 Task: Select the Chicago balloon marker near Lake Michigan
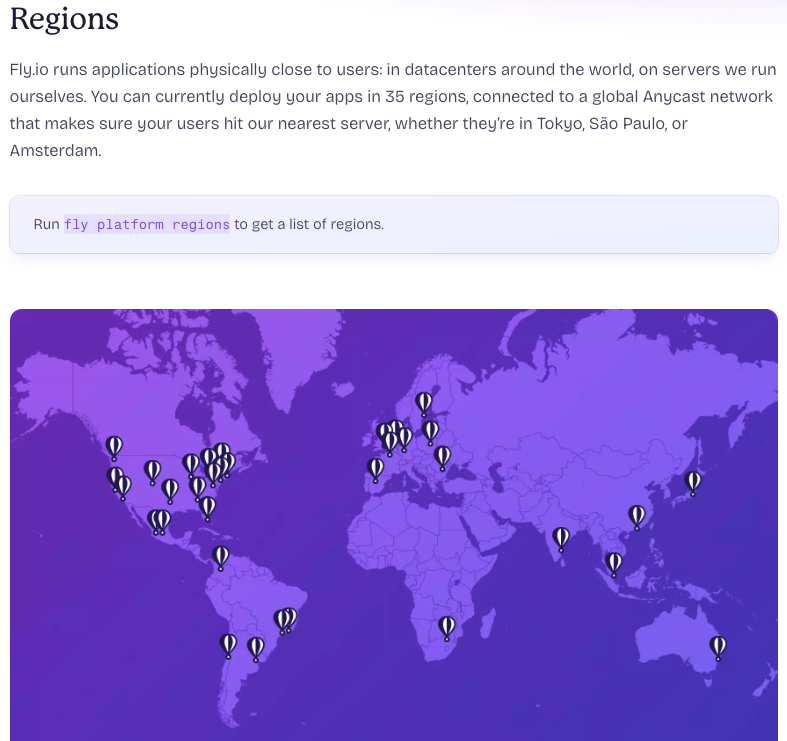[x=191, y=465]
